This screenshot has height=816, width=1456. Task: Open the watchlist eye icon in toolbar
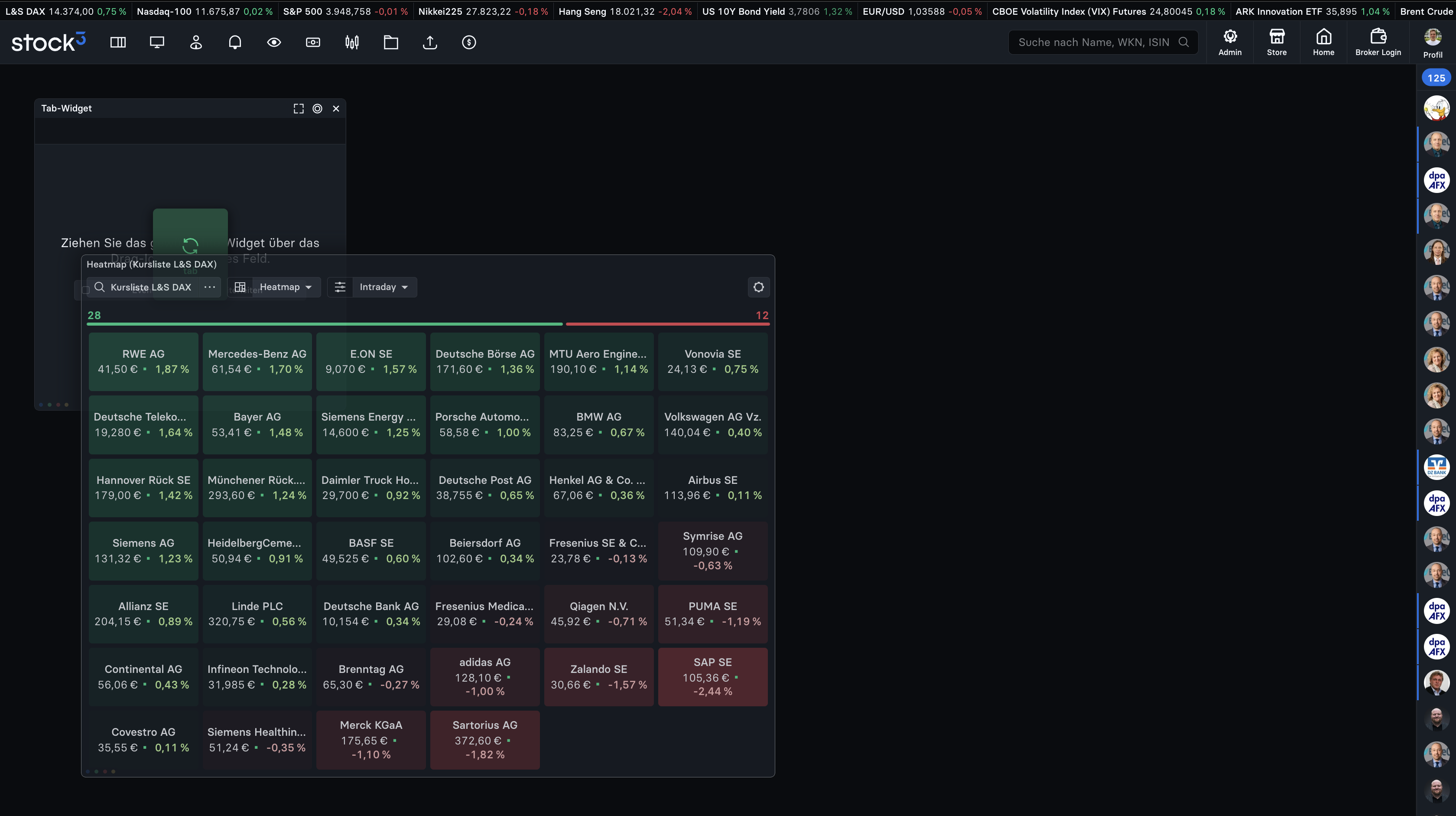273,42
